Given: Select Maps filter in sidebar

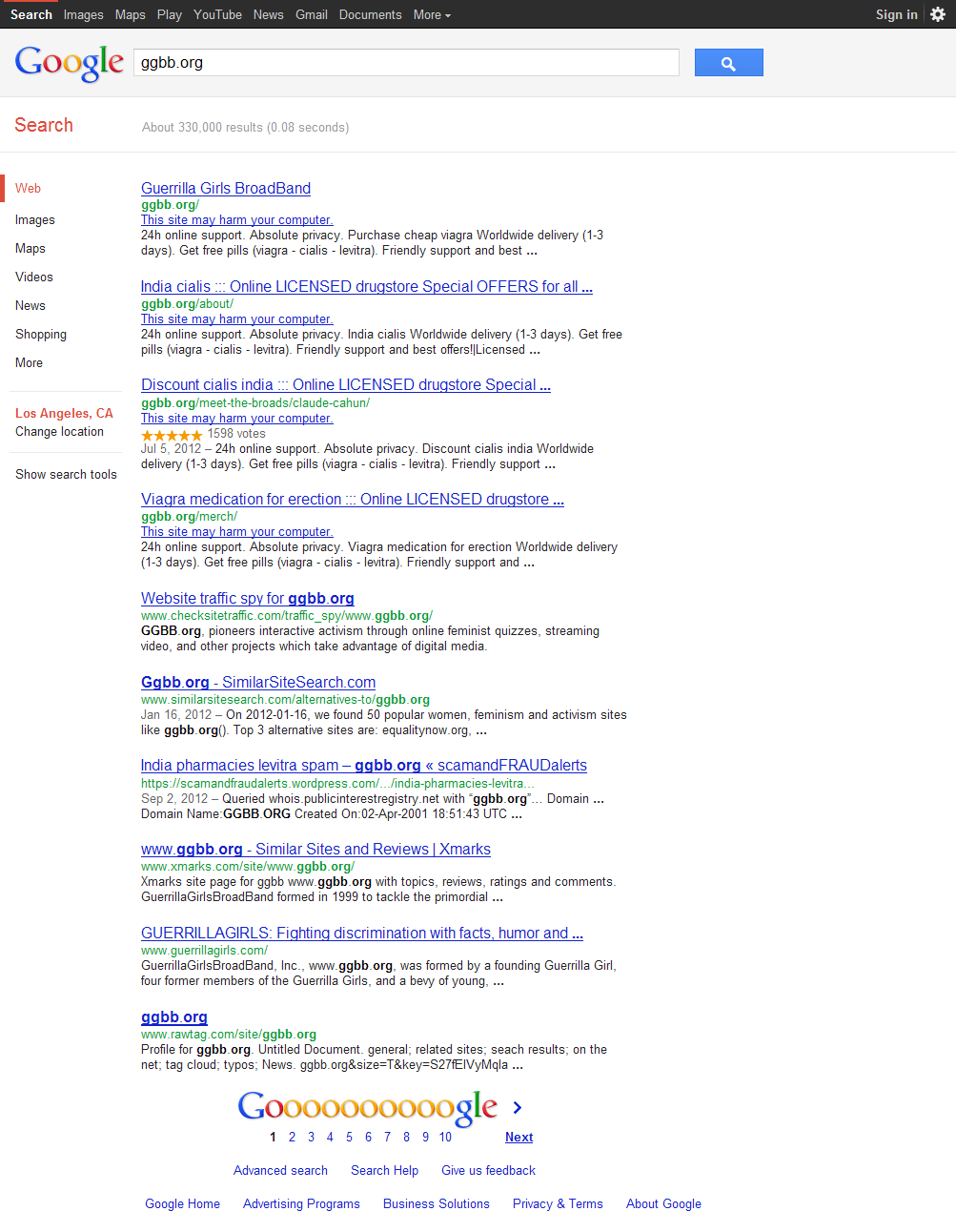Looking at the screenshot, I should 31,249.
